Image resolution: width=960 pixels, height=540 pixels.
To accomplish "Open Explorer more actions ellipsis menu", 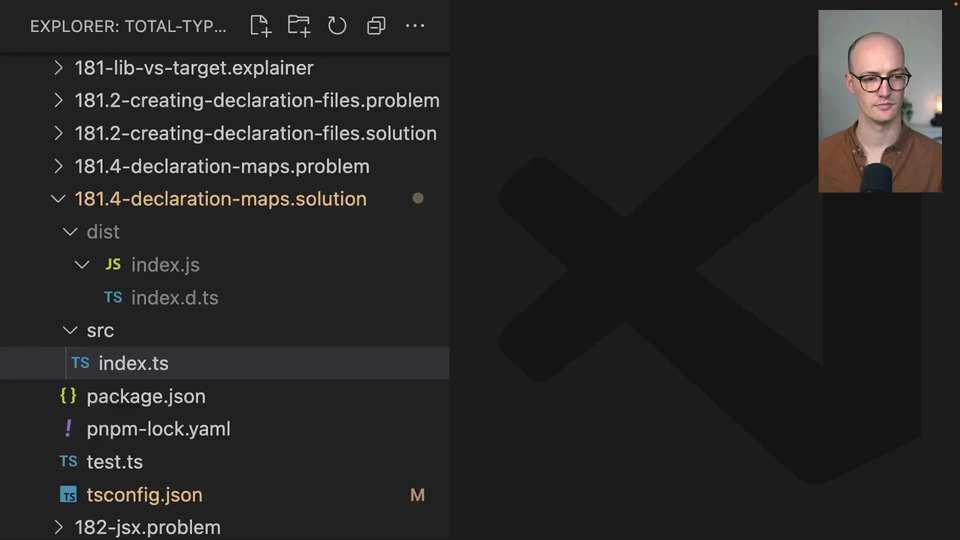I will tap(415, 26).
